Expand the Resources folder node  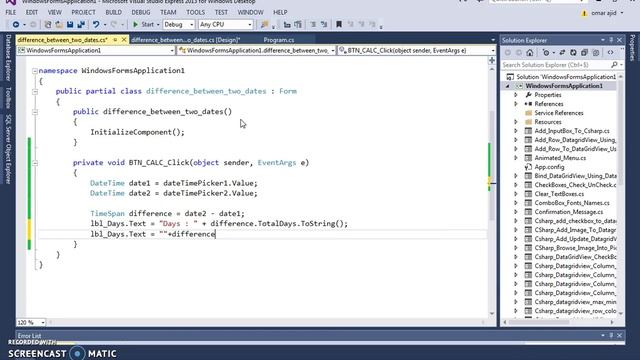(516, 122)
